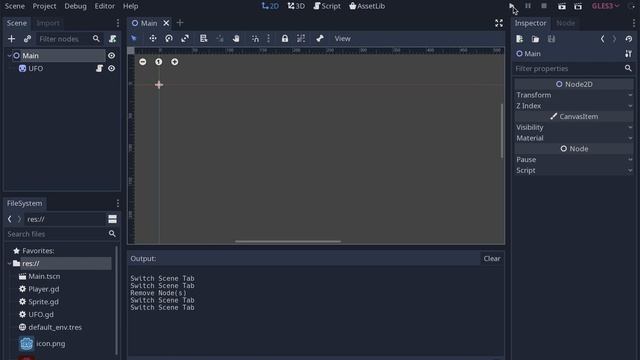Open snapping options three-dot menu

268,39
